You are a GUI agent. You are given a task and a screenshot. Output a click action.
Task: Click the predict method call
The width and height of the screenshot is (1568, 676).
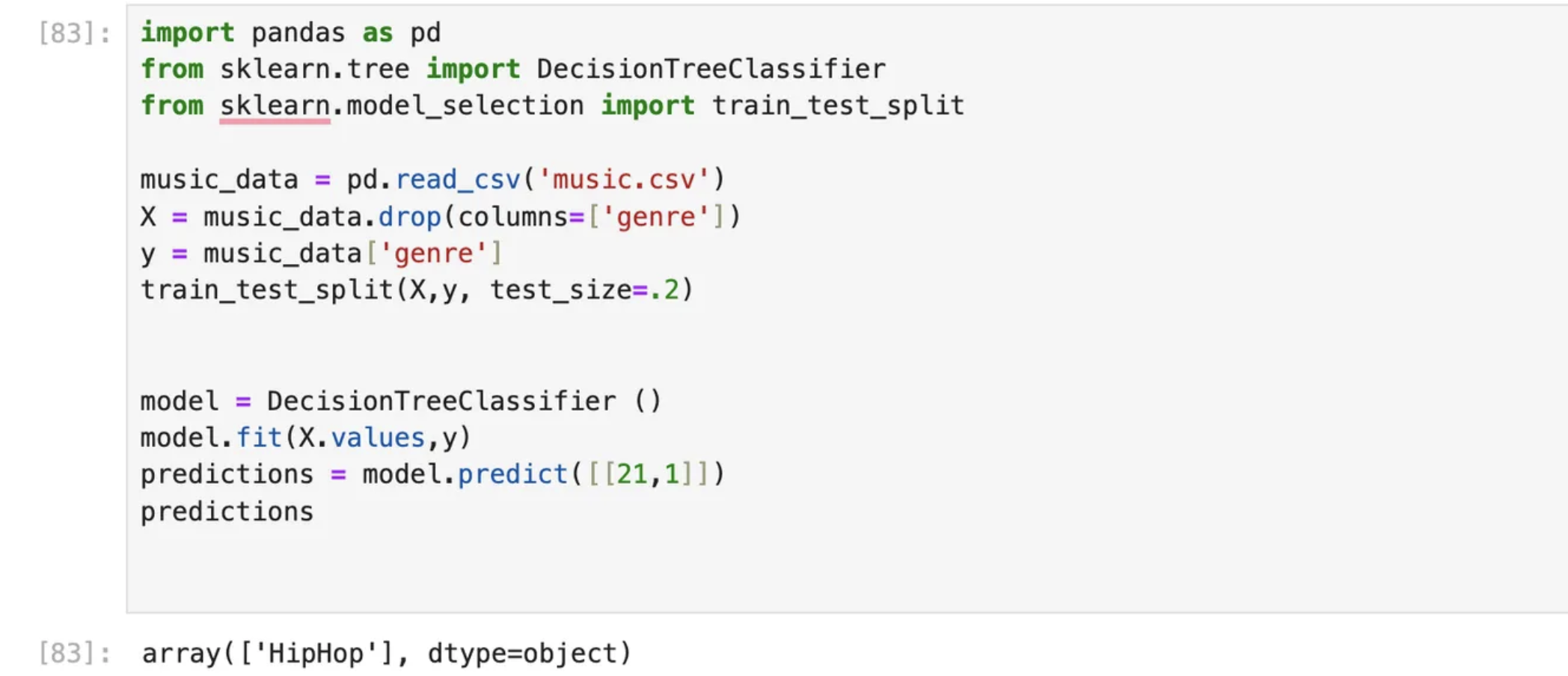512,475
